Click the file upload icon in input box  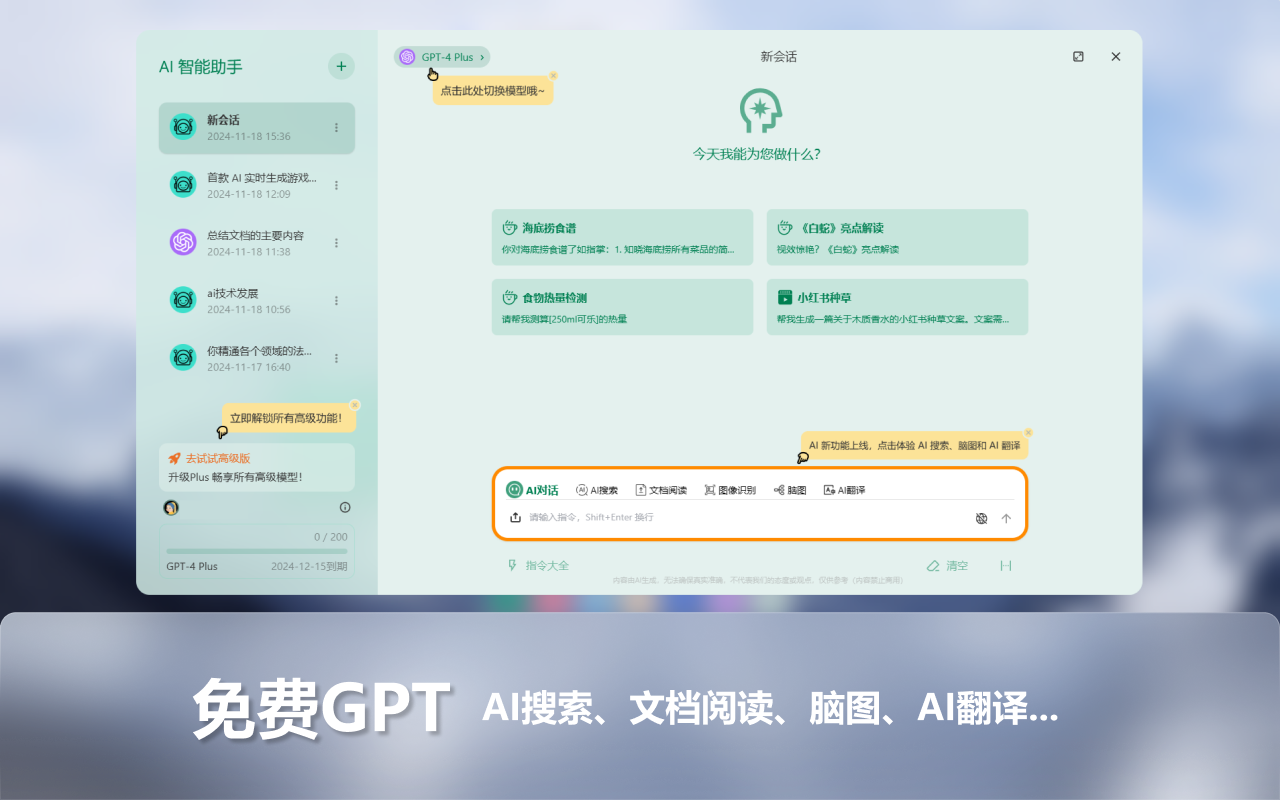[514, 518]
